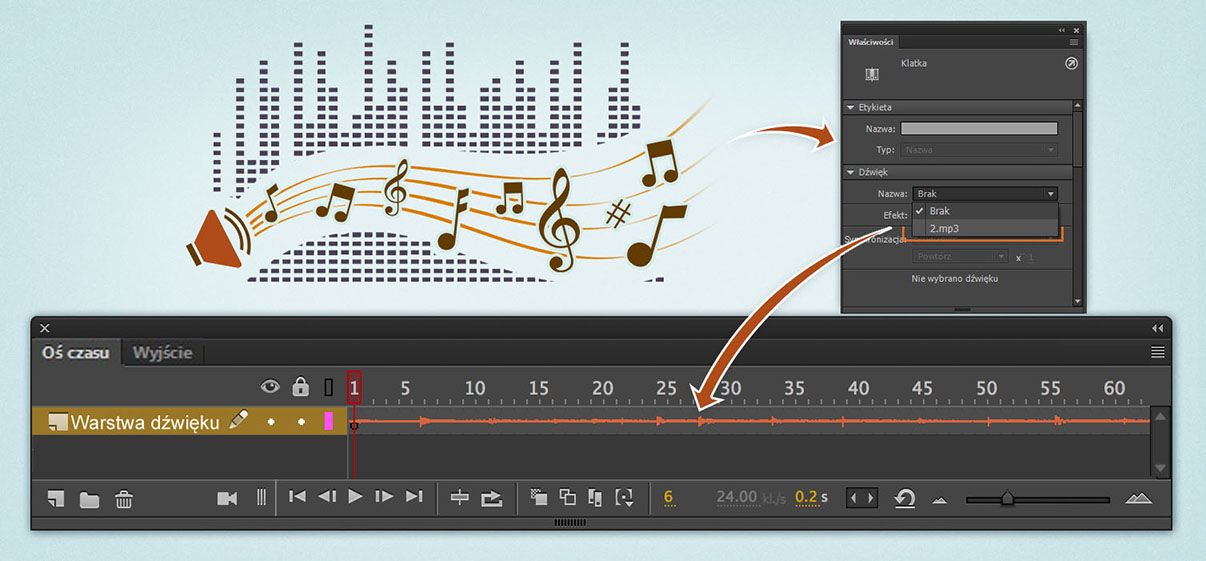Step forward one frame
The width and height of the screenshot is (1206, 561).
(384, 496)
